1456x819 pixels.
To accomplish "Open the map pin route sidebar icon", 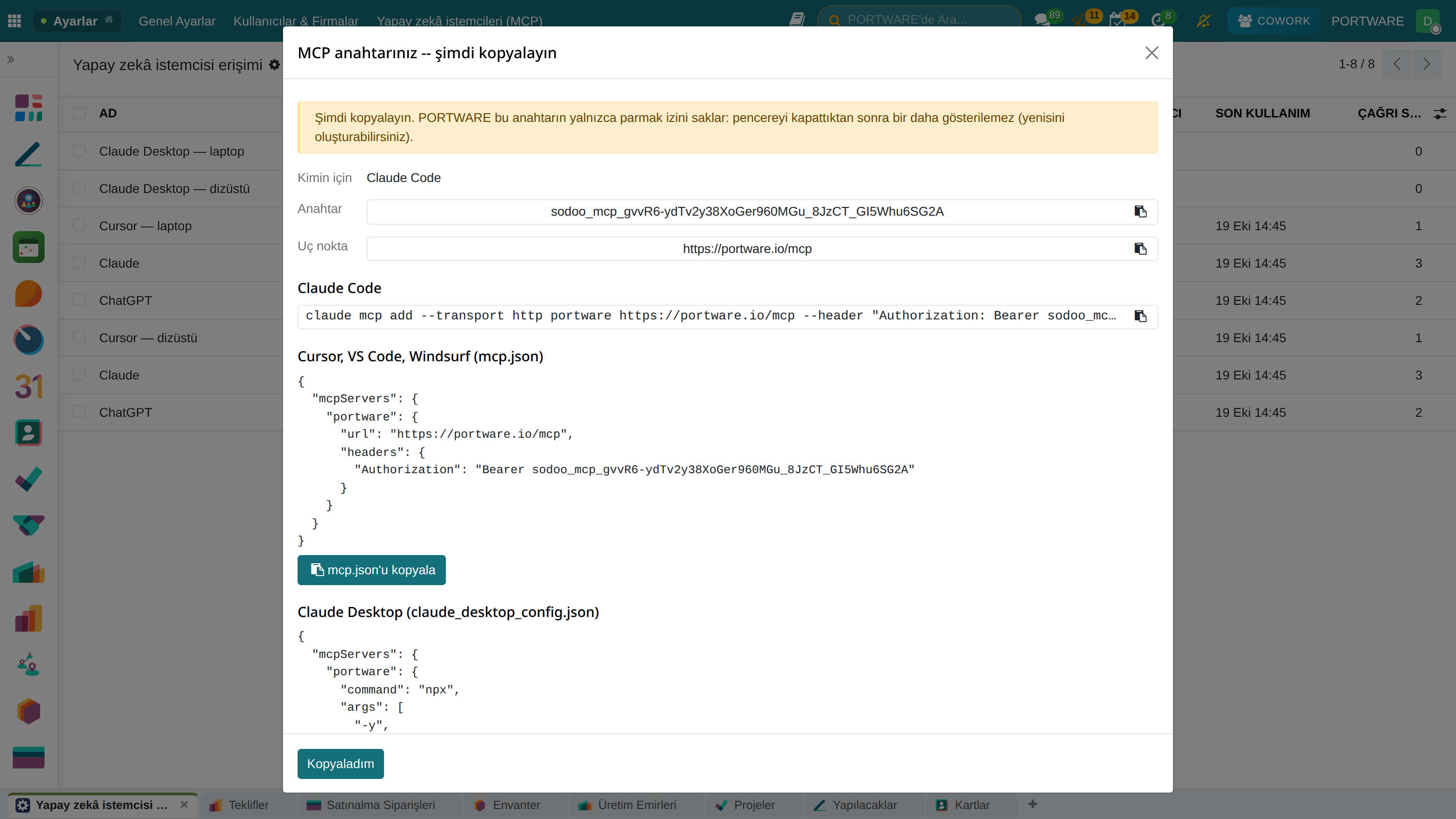I will point(28,665).
